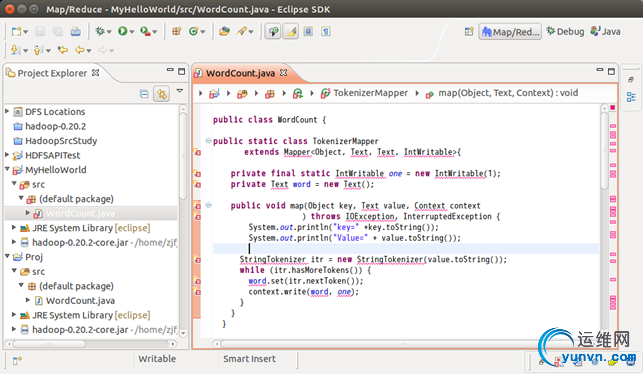643x374 pixels.
Task: Collapse the Proj project node
Action: tap(7, 256)
